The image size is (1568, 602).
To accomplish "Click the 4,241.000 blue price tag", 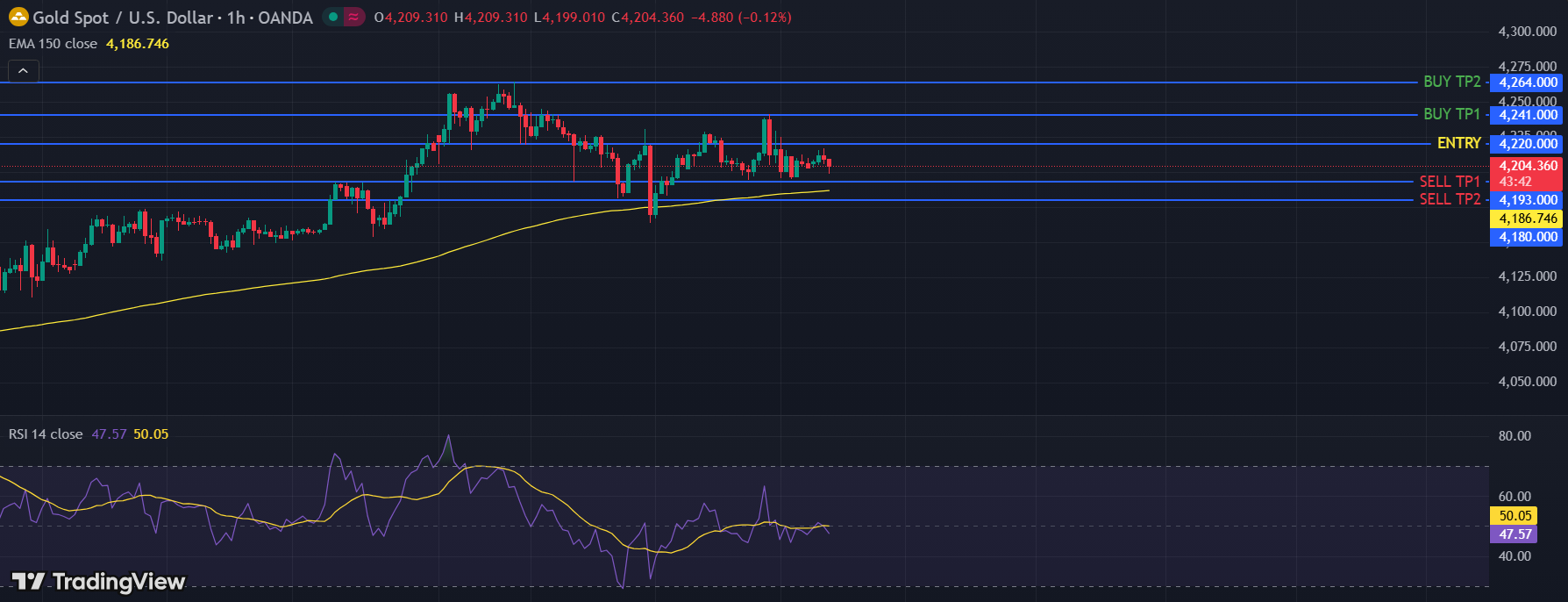I will click(1527, 115).
